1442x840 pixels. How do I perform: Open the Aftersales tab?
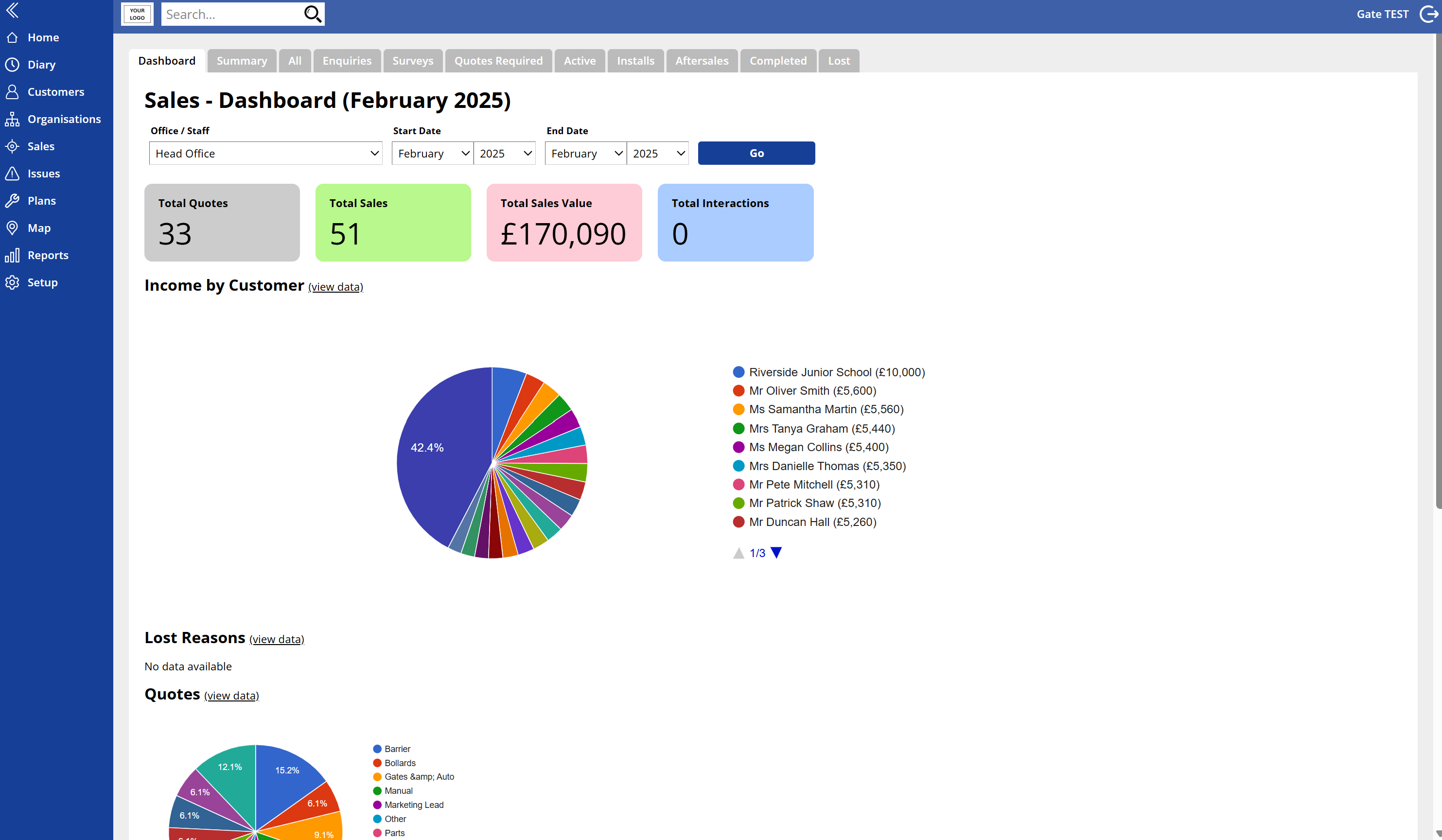[702, 61]
